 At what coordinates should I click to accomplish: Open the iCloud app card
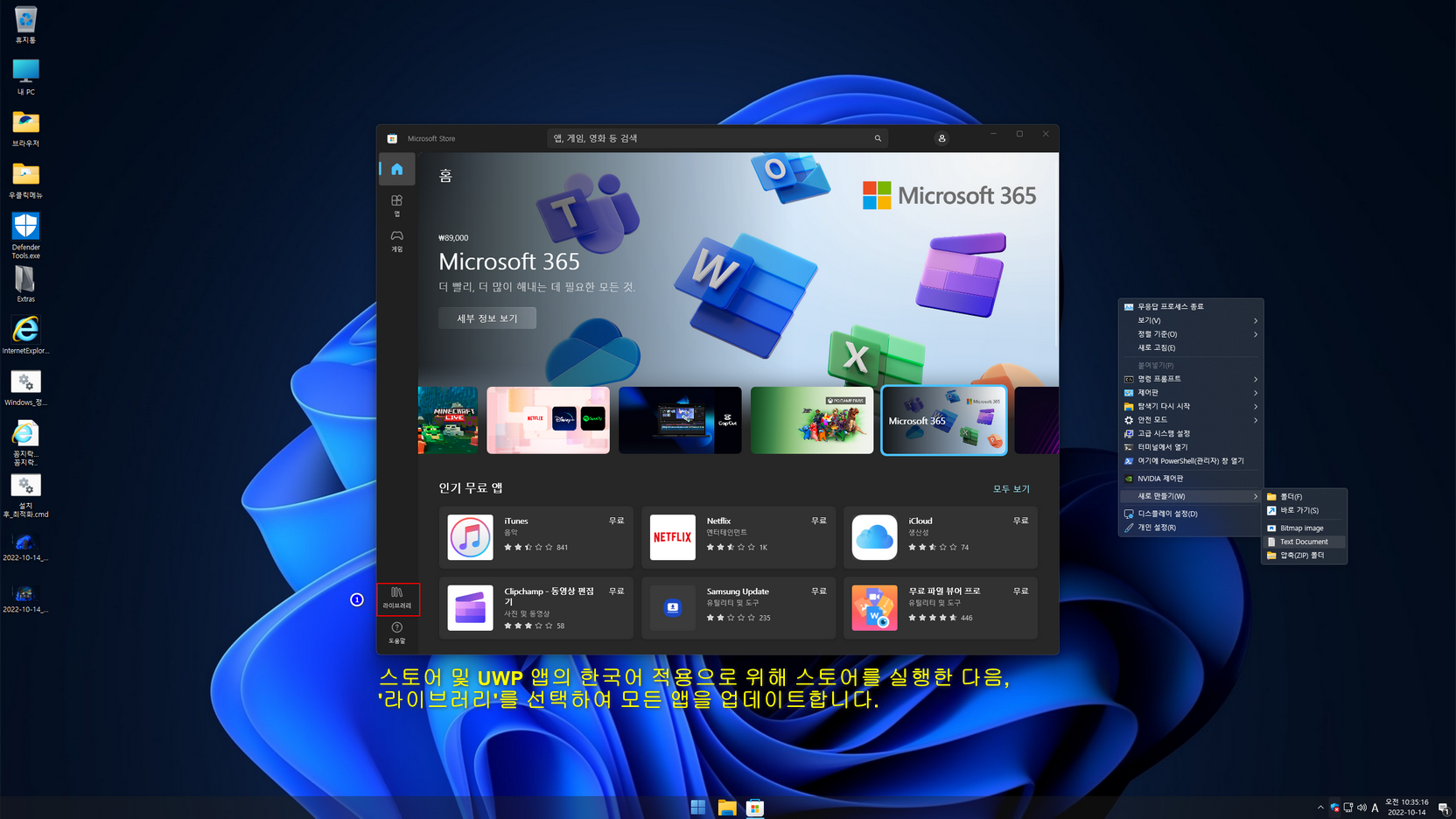tap(941, 537)
